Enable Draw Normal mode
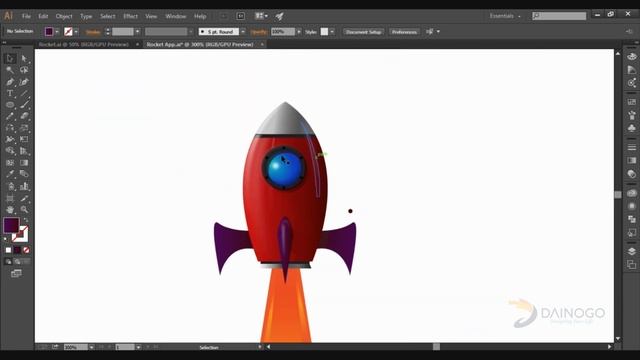 [9, 262]
